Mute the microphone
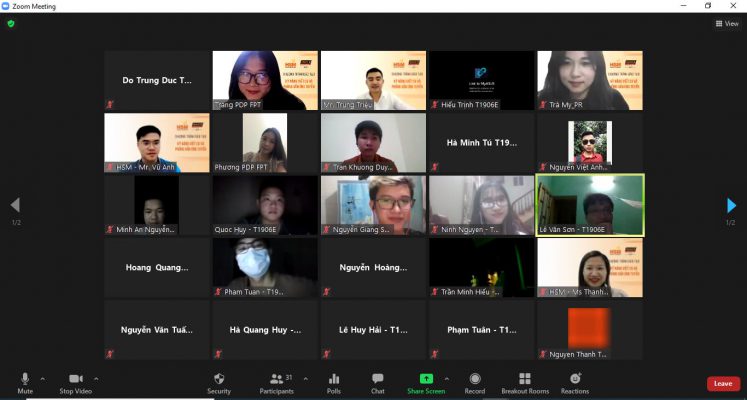 point(25,382)
